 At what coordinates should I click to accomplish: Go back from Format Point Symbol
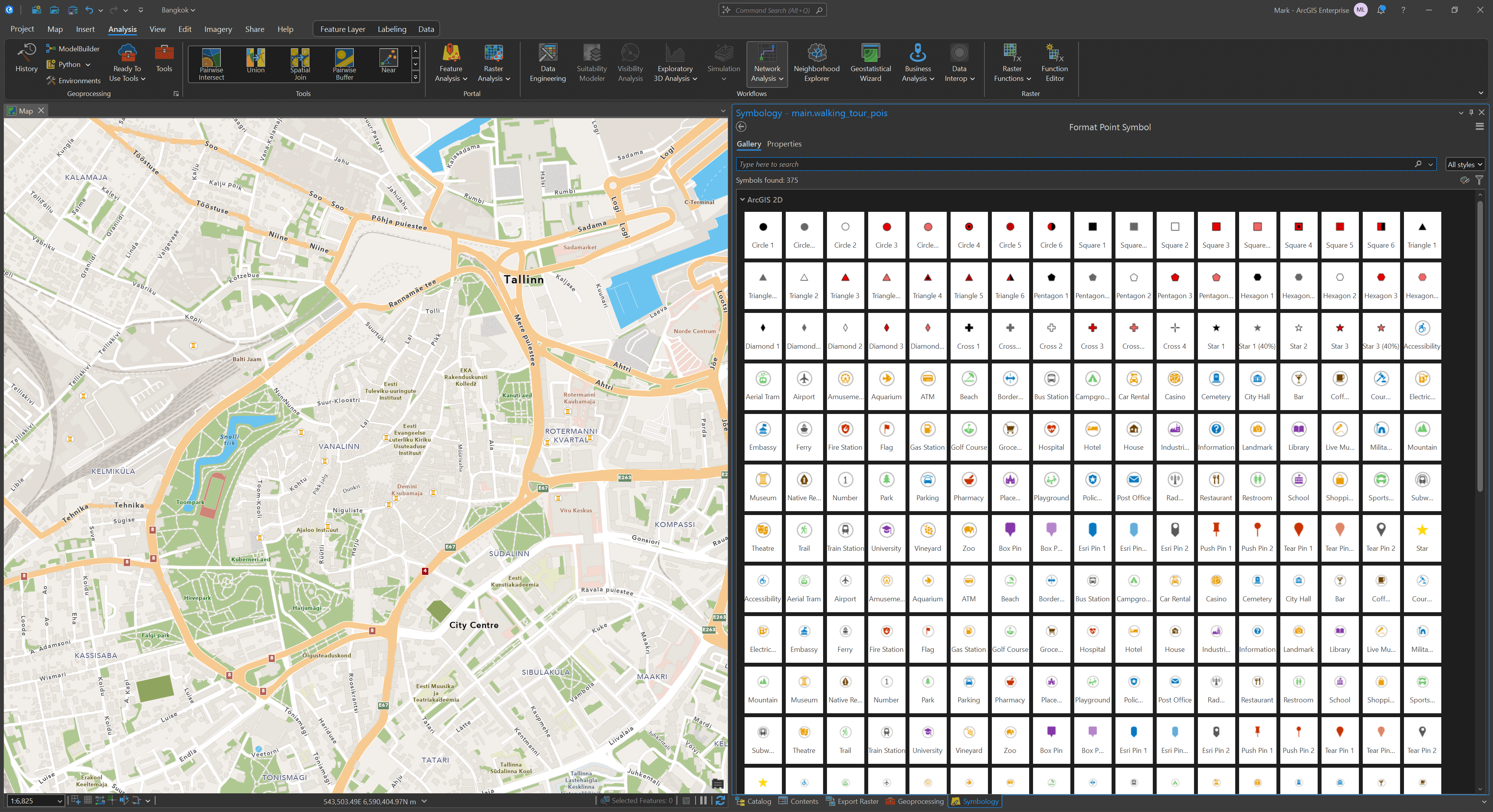741,127
